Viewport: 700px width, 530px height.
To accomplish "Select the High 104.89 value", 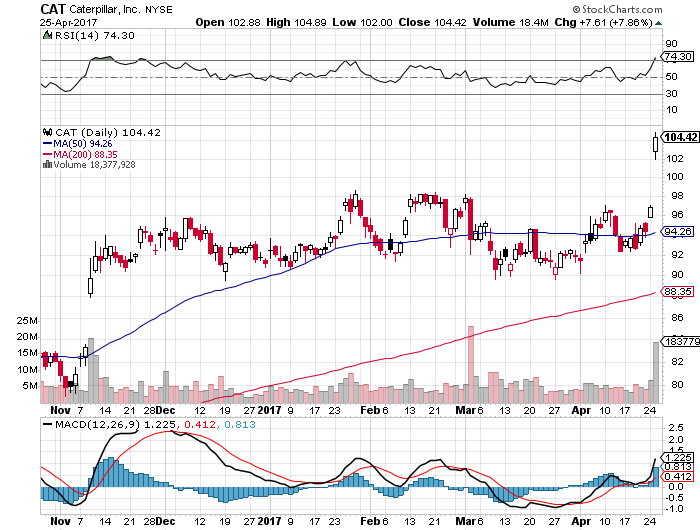I will click(x=296, y=22).
